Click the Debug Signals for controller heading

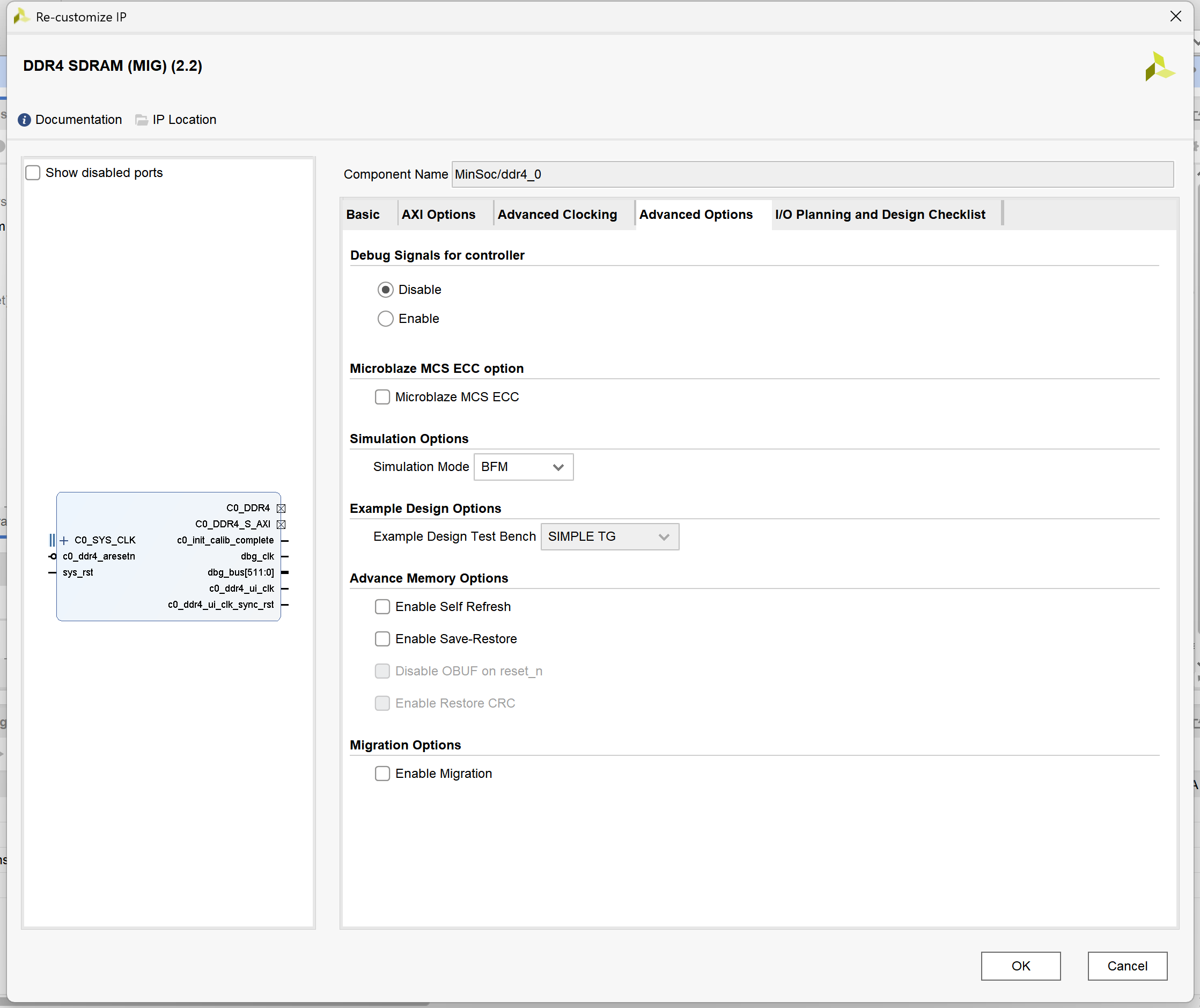point(437,255)
